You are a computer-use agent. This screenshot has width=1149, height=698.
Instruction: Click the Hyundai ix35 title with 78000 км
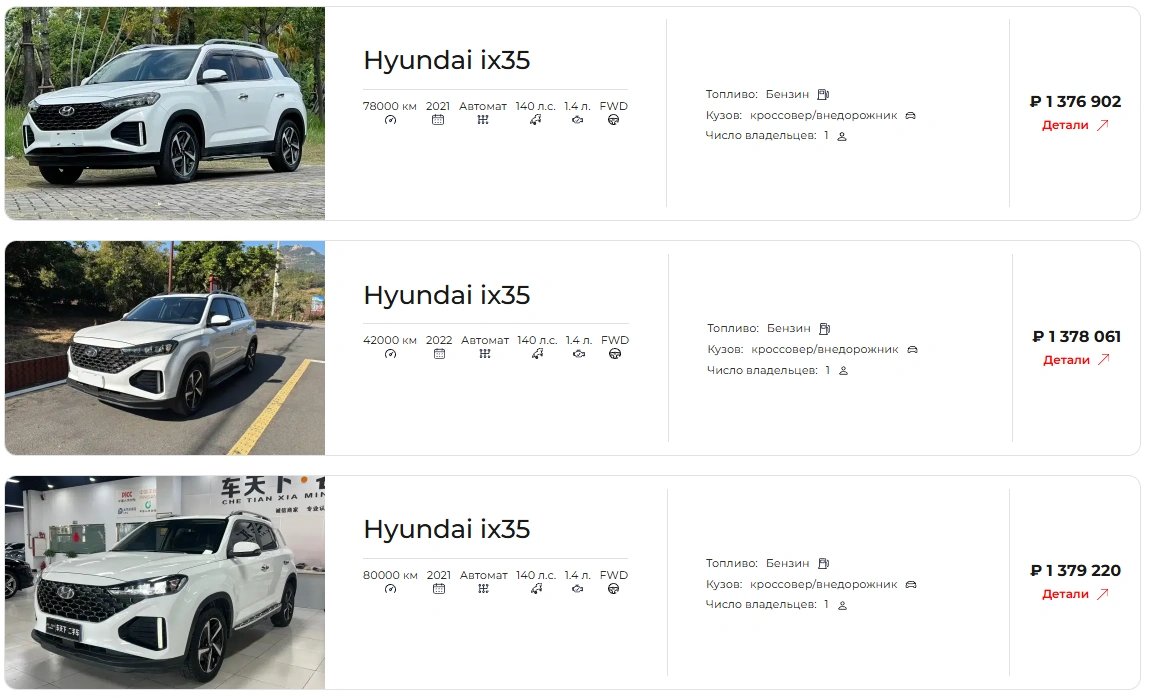point(446,60)
